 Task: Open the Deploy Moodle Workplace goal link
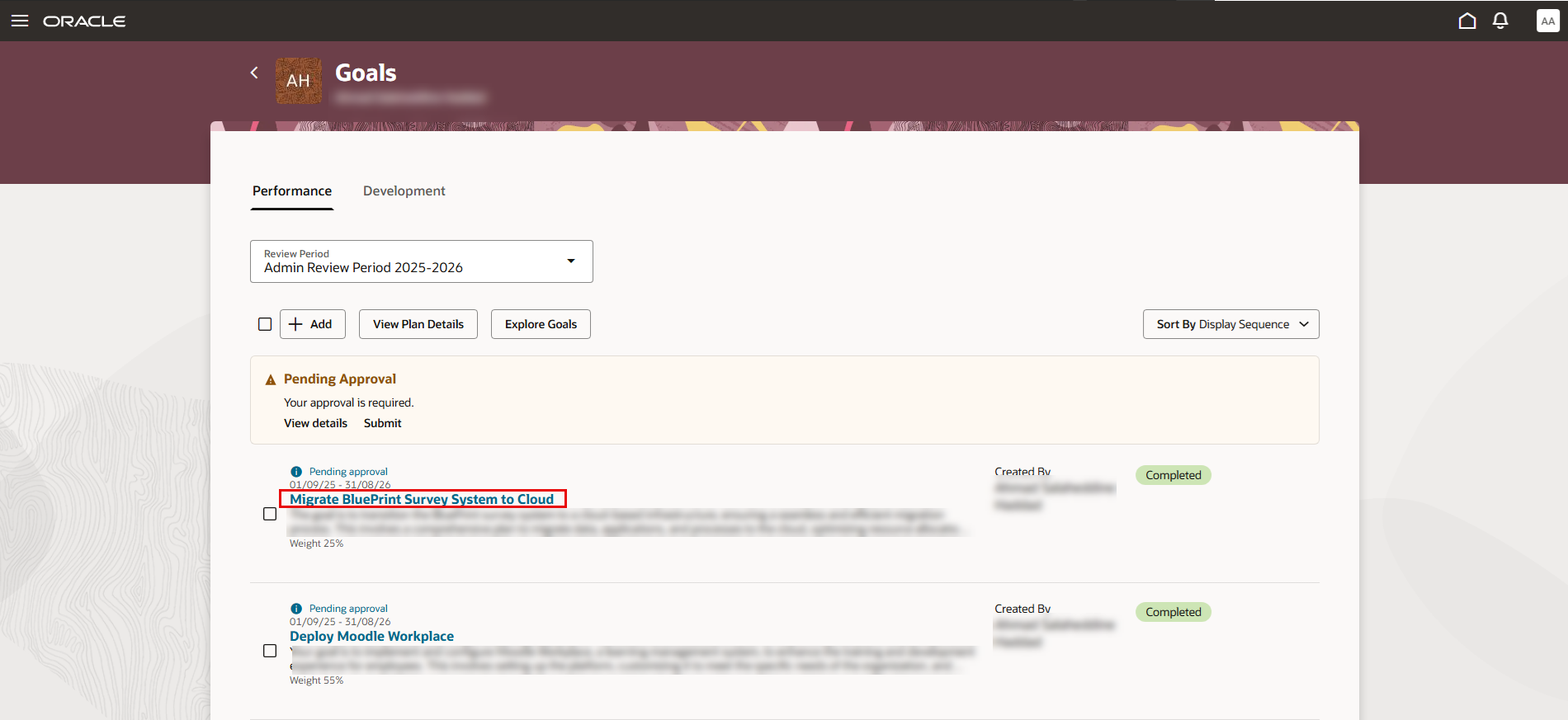pyautogui.click(x=371, y=636)
